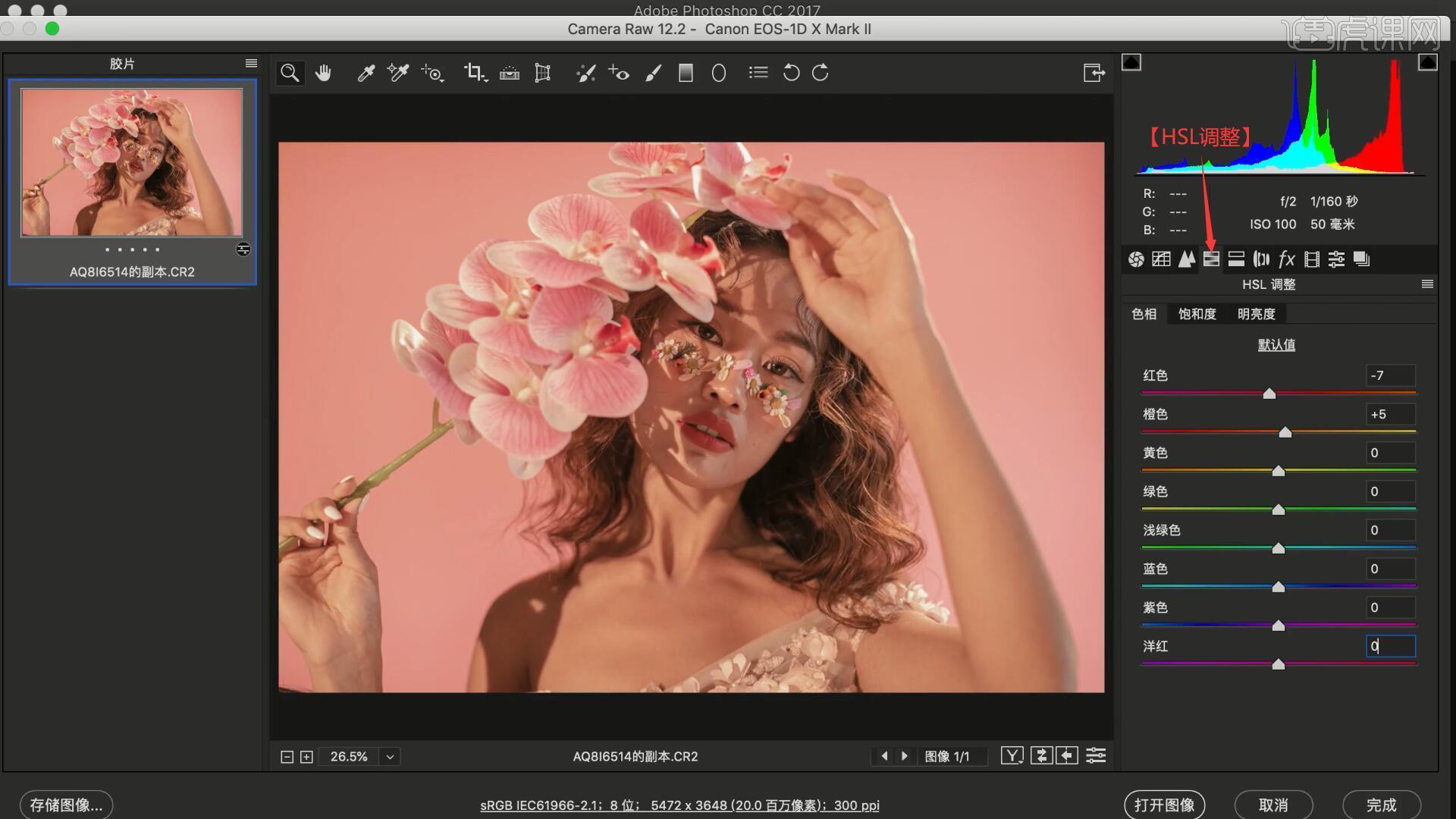
Task: Open the HSL panel options menu
Action: (x=1427, y=284)
